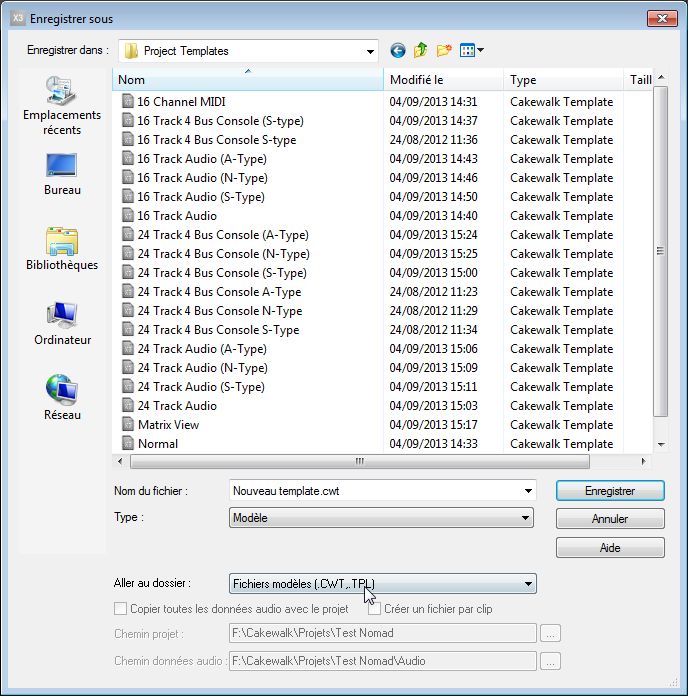Toggle Copier toutes les données audio checkbox
The width and height of the screenshot is (688, 696).
point(120,609)
